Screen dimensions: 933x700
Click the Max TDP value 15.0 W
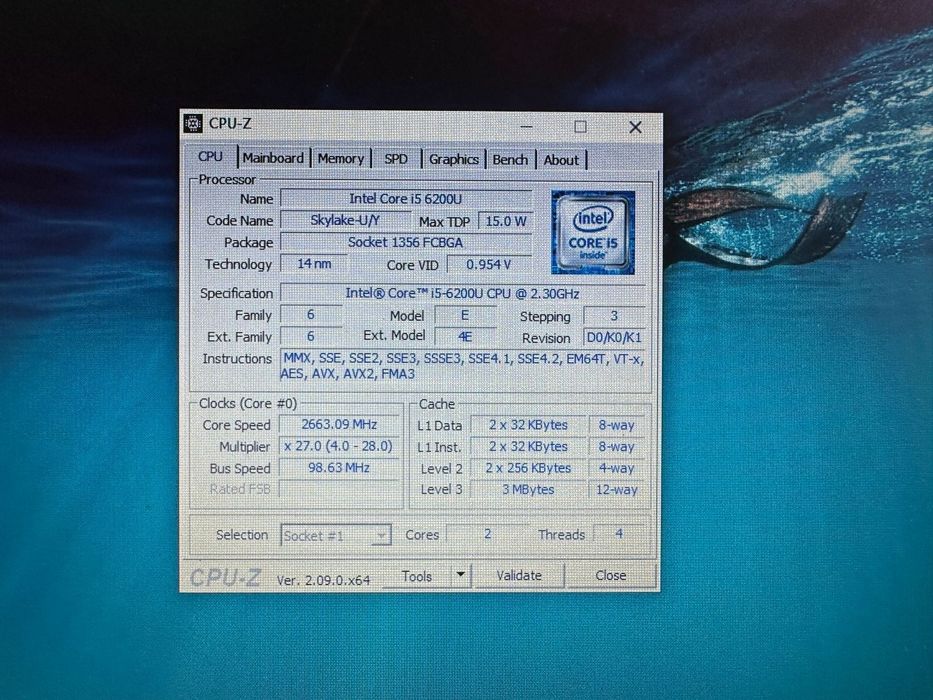tap(505, 221)
